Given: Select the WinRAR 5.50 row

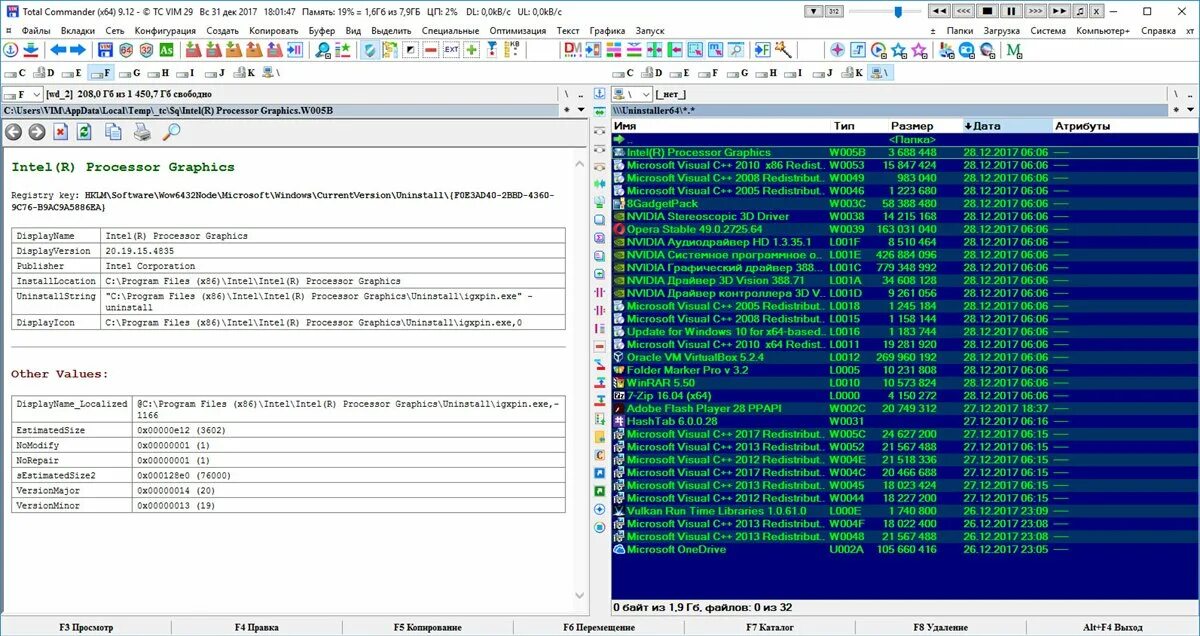Looking at the screenshot, I should pos(904,383).
